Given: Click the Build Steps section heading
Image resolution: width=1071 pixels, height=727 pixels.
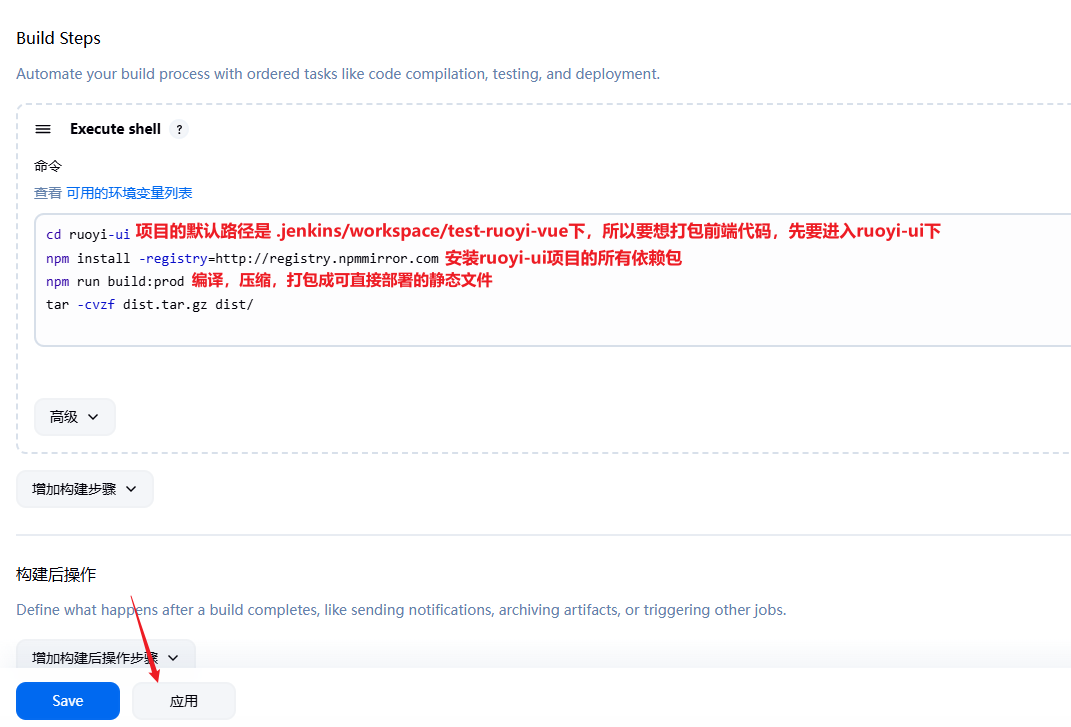Looking at the screenshot, I should [x=59, y=38].
